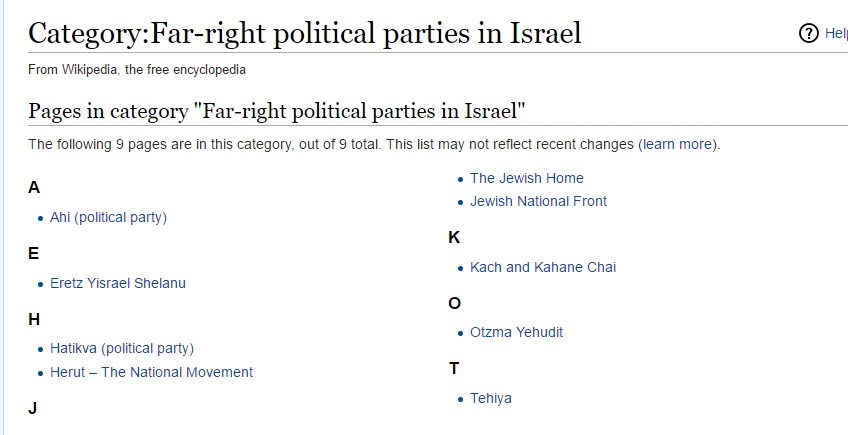The height and width of the screenshot is (435, 848).
Task: Click the letter T group heading
Action: [x=454, y=368]
